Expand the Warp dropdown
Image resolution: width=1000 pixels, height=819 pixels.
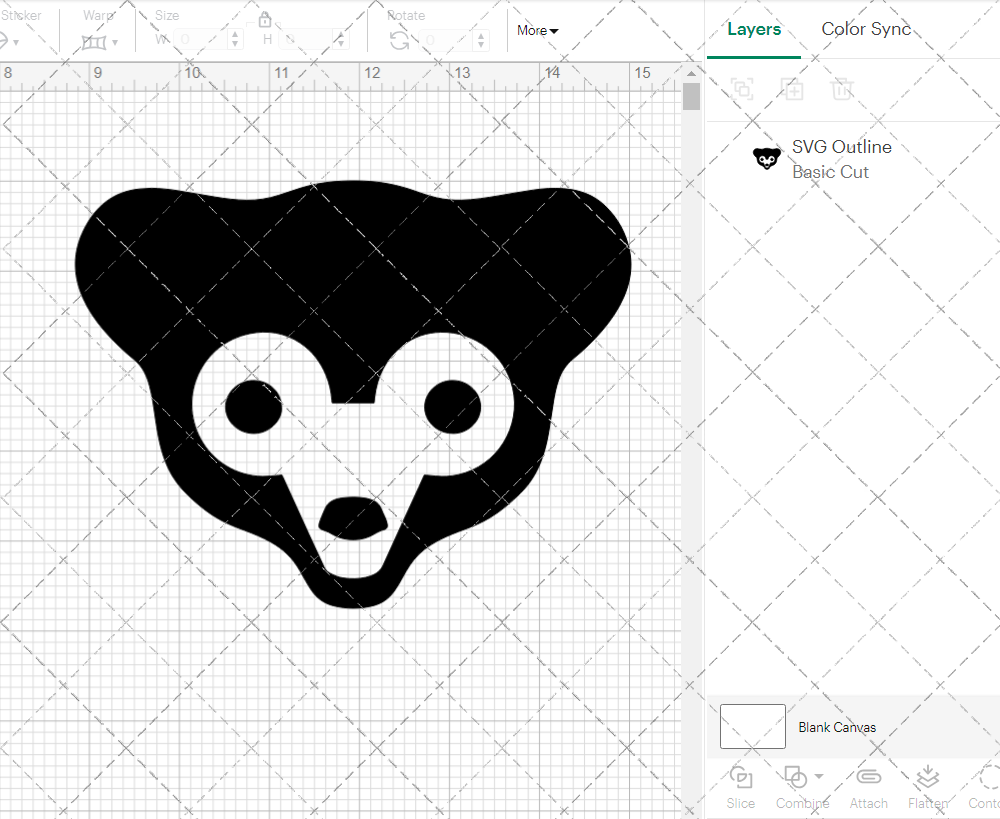click(115, 42)
